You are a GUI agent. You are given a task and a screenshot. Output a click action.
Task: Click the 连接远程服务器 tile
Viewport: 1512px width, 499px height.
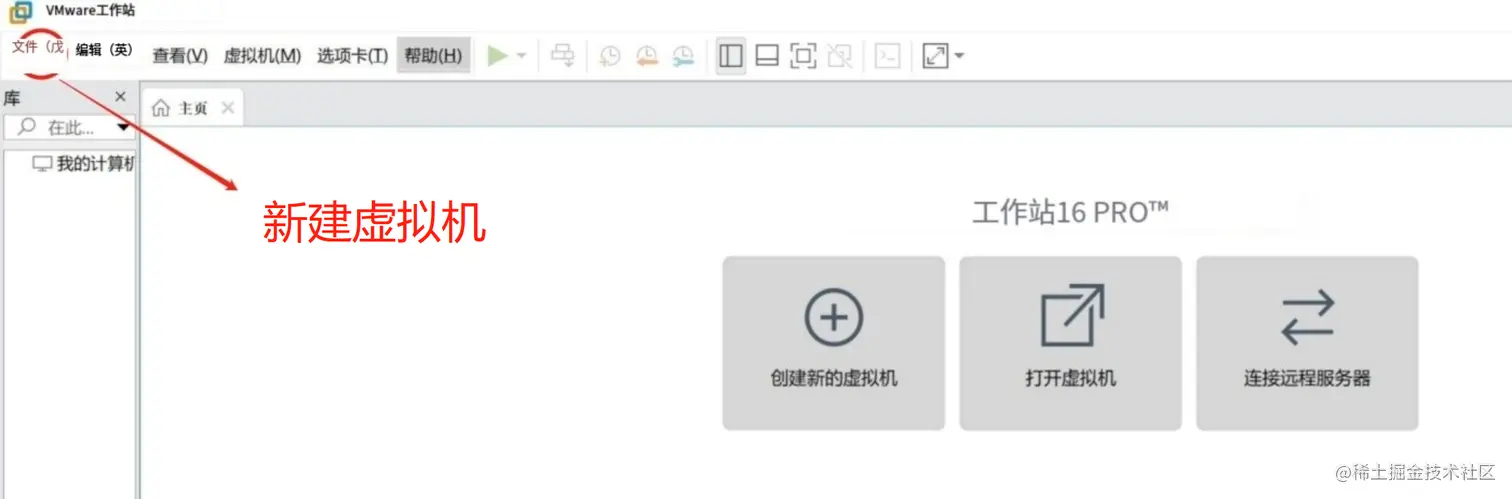(x=1307, y=343)
